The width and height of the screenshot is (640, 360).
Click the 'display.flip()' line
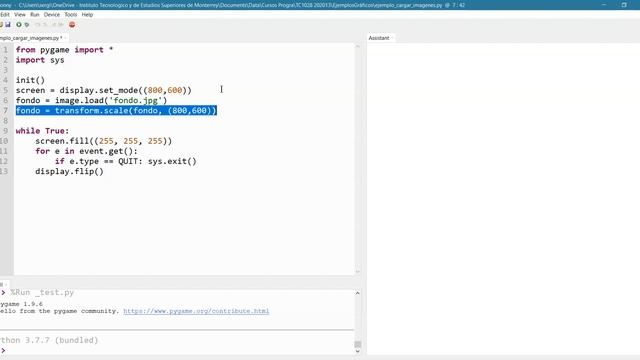coord(69,171)
